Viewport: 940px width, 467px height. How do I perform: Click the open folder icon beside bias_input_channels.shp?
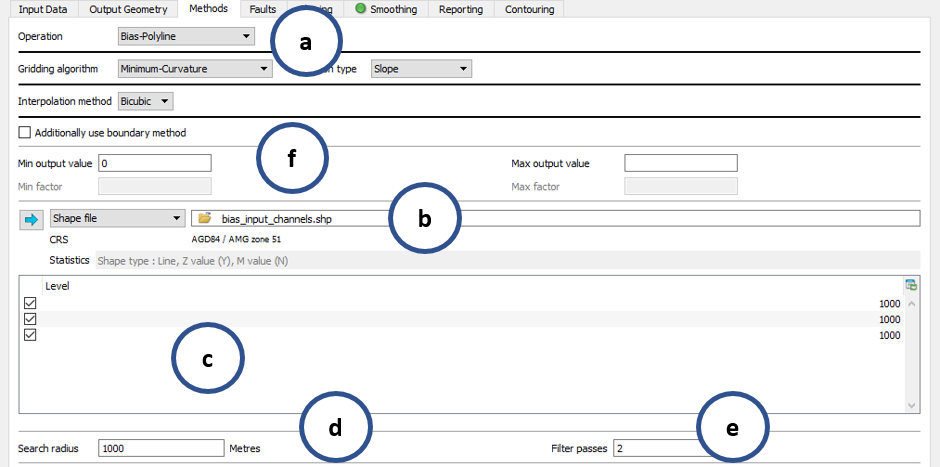(205, 218)
